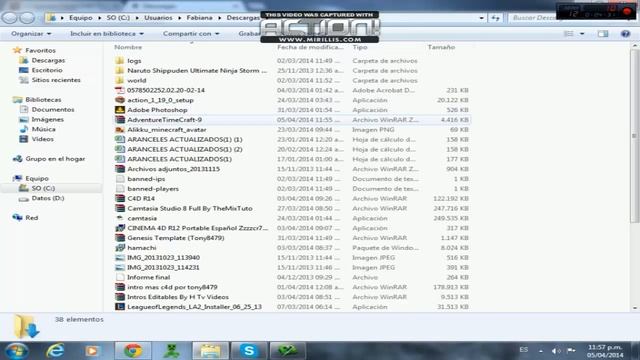
Task: Select the hamachi installer package icon
Action: pos(120,247)
